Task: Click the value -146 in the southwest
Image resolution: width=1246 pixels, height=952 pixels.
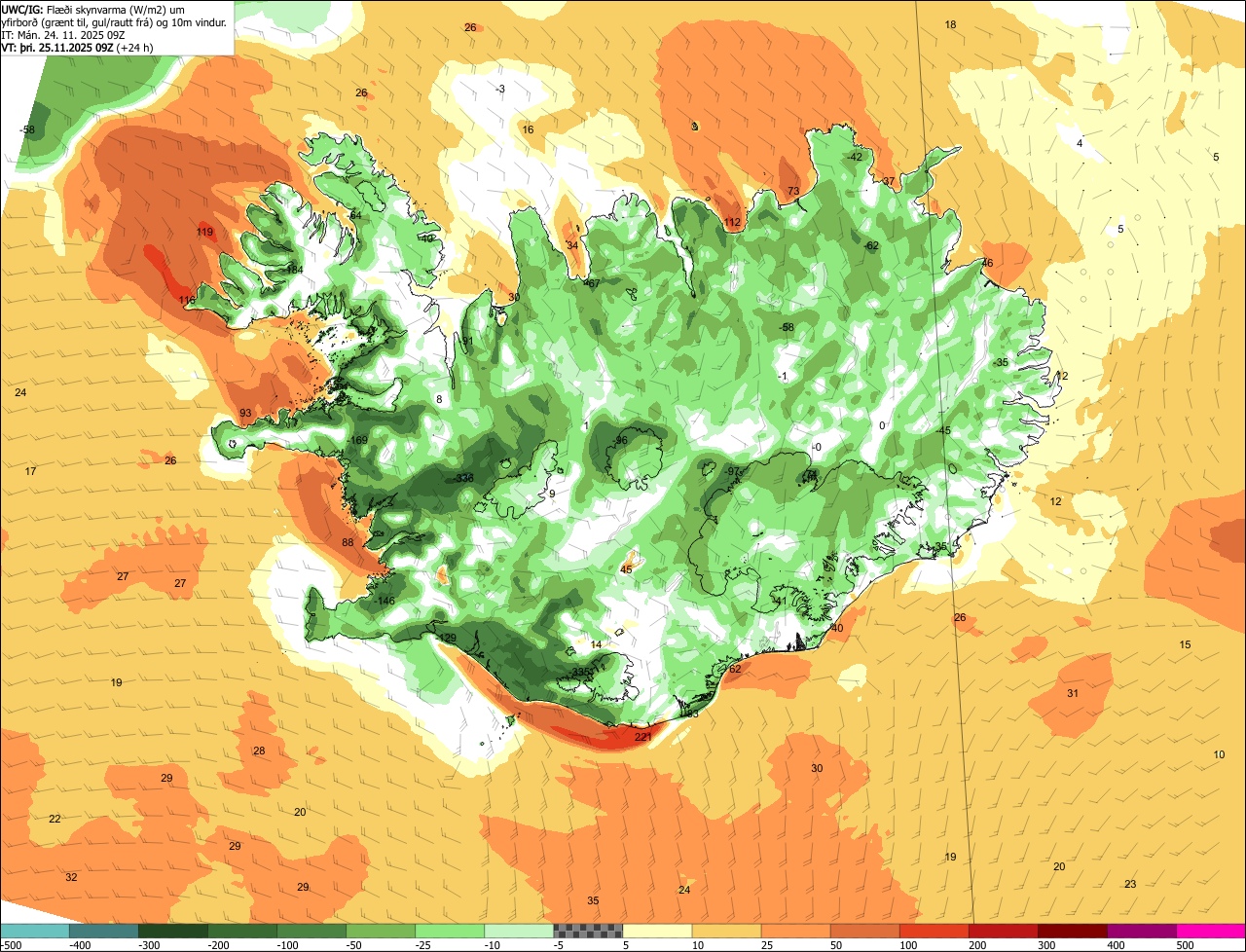Action: point(385,601)
